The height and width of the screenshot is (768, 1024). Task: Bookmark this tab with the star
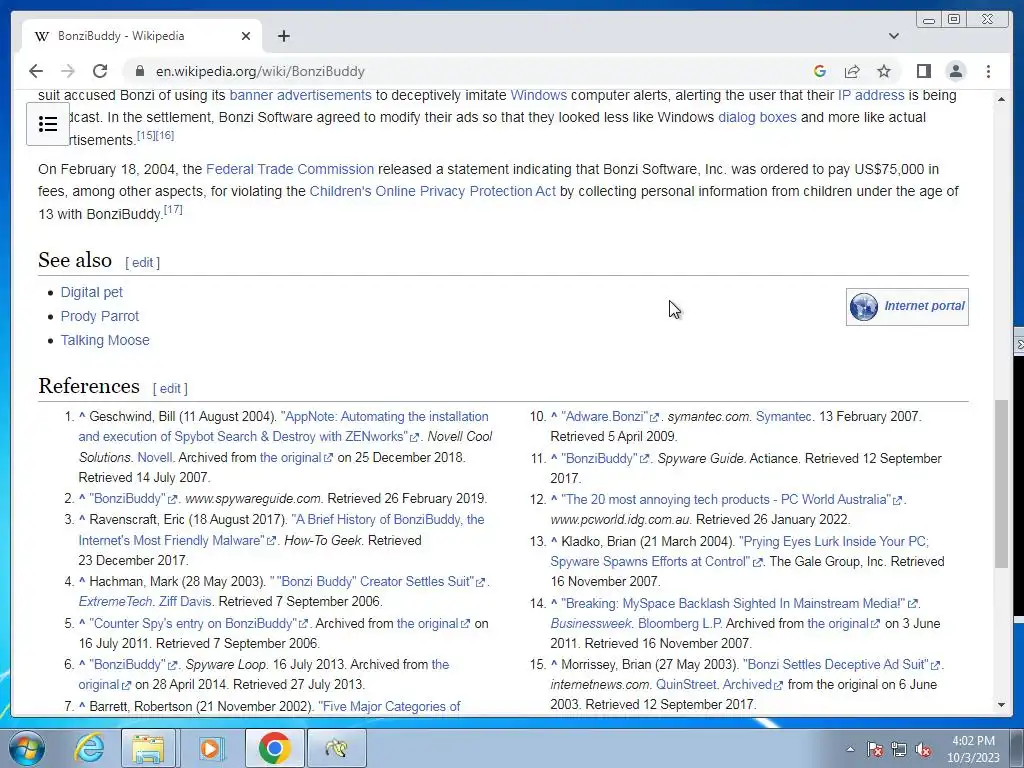(x=884, y=71)
